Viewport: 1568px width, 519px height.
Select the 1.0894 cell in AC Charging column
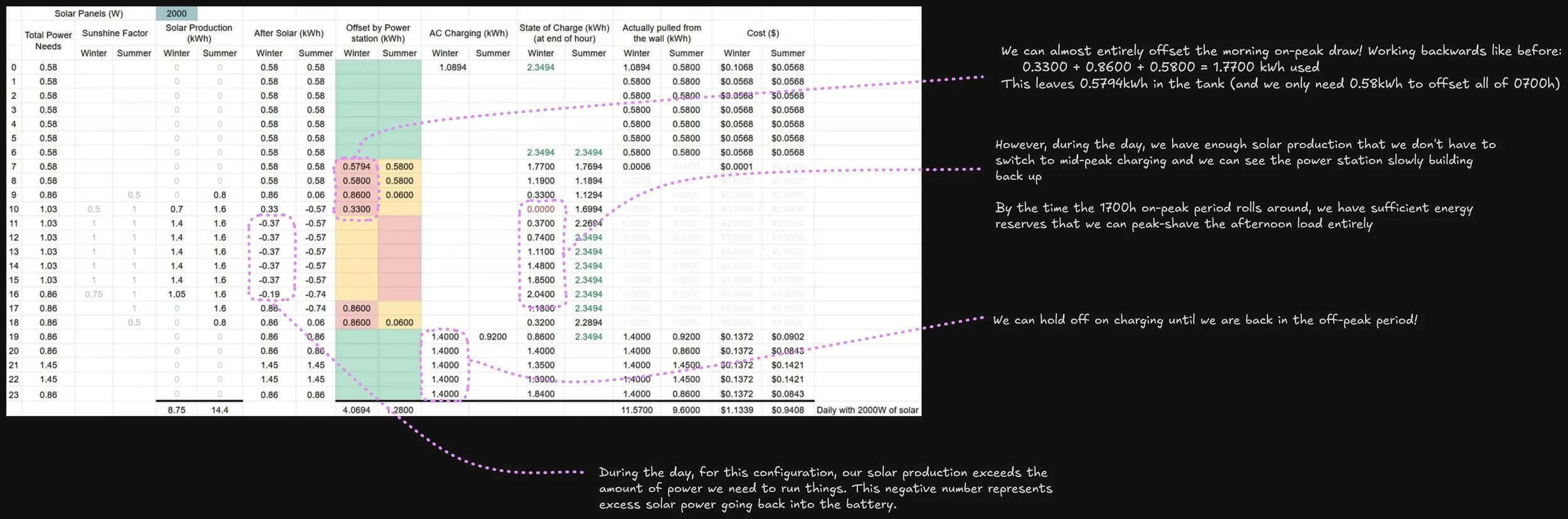(453, 67)
